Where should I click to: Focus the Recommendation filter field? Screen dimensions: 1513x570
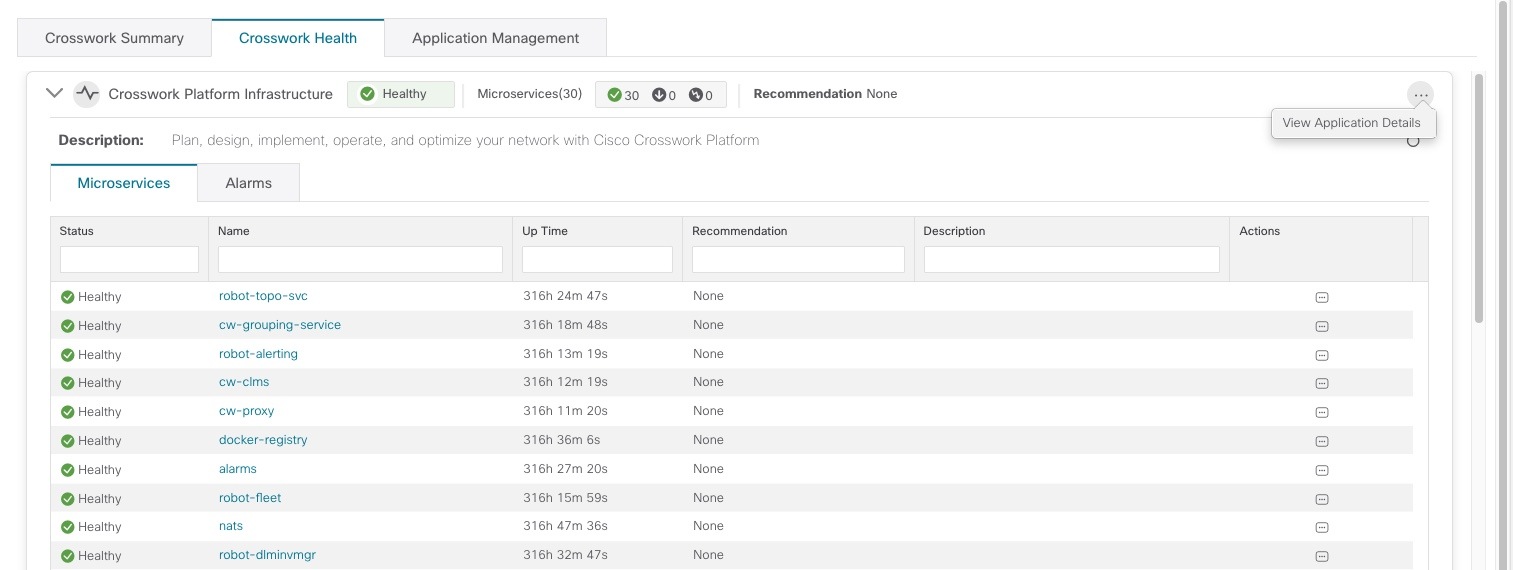(x=798, y=259)
